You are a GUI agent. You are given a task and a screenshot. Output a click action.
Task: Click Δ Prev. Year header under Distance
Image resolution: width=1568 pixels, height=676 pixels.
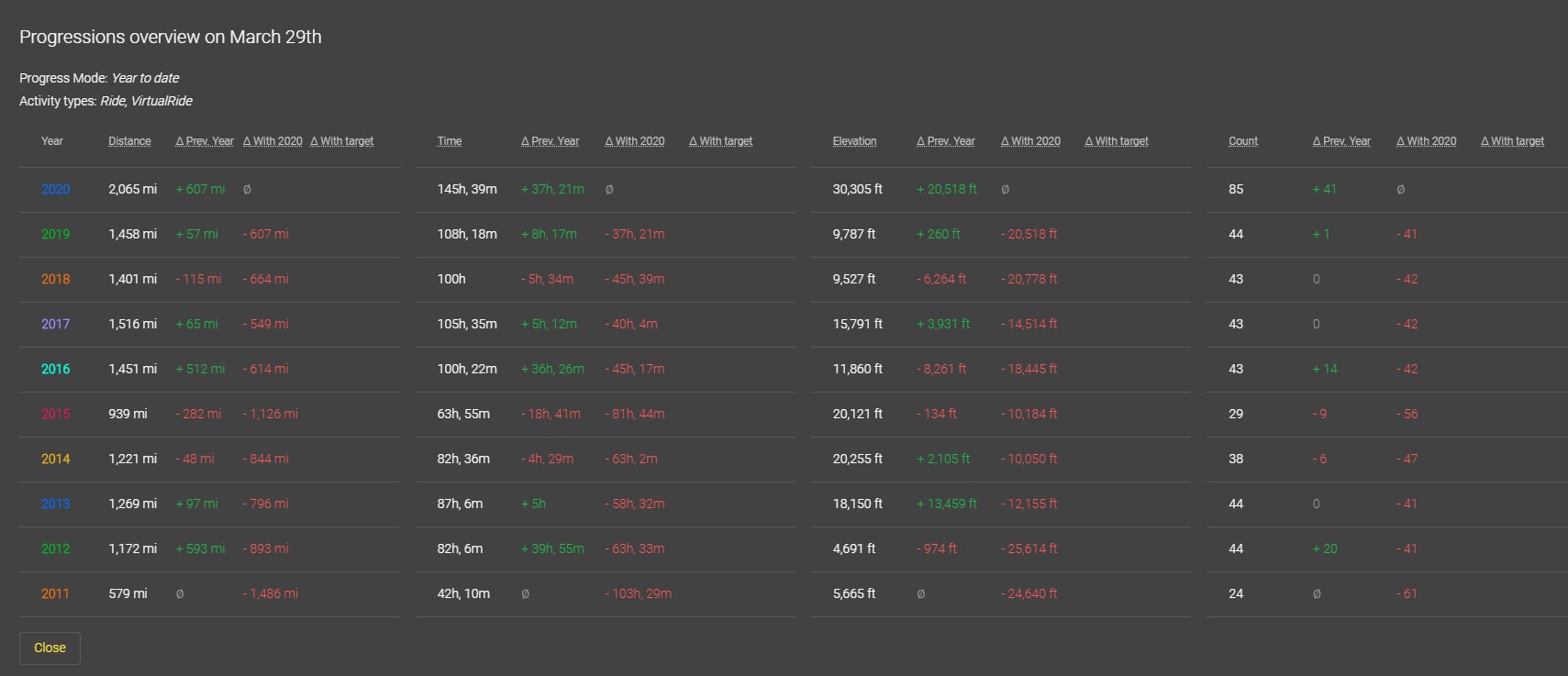205,141
